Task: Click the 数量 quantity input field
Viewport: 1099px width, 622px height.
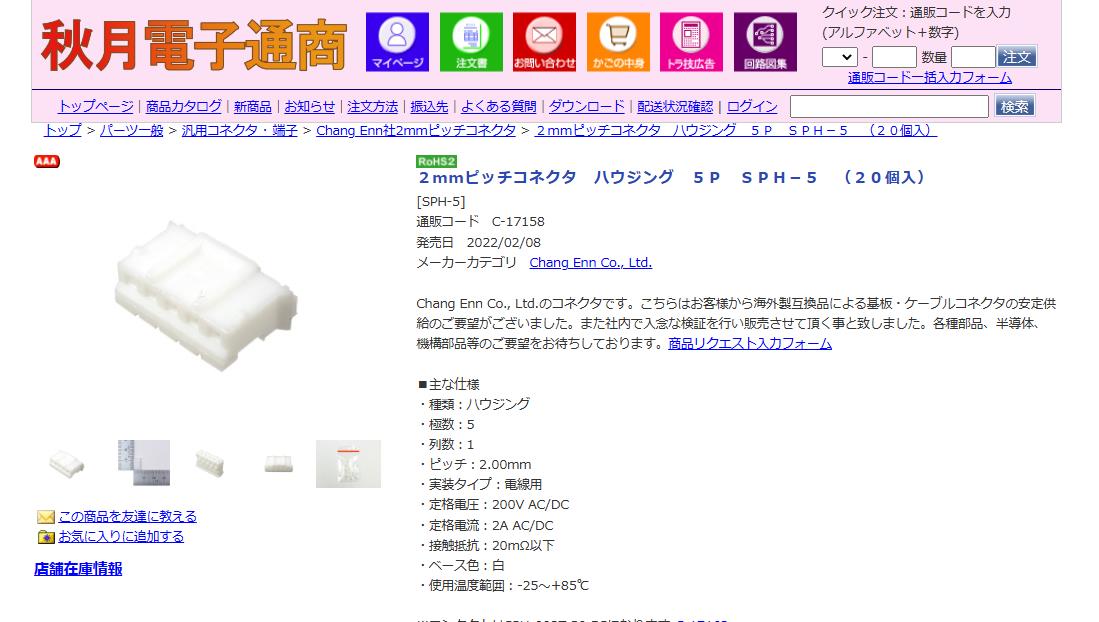Action: [x=973, y=57]
